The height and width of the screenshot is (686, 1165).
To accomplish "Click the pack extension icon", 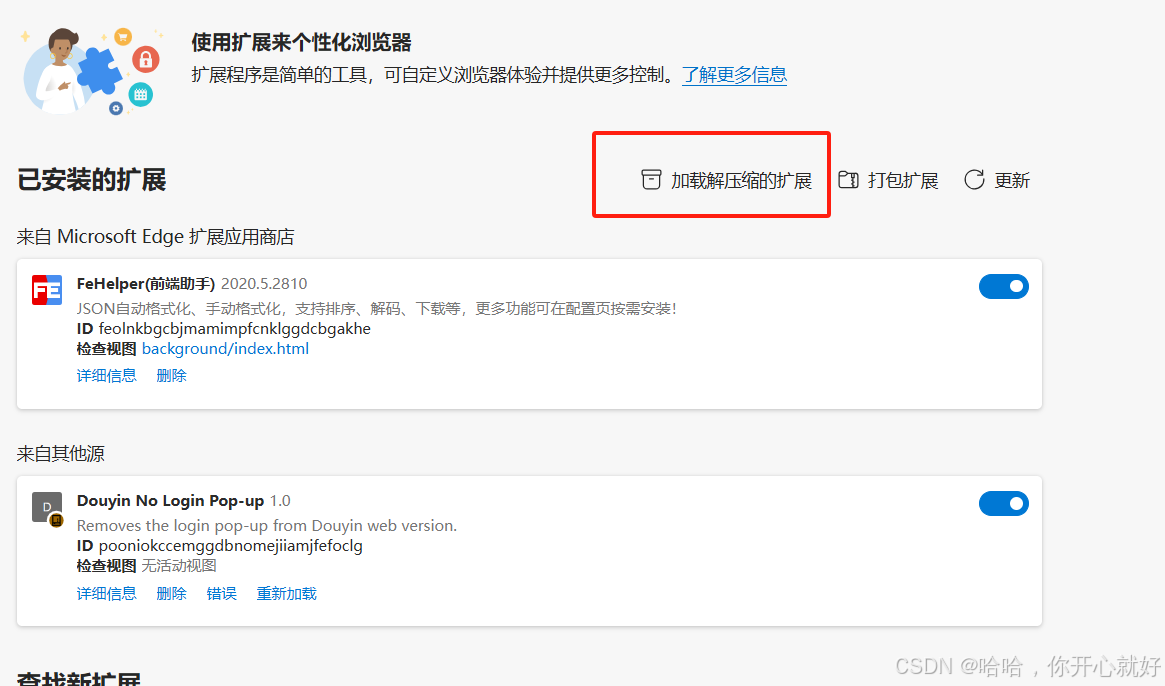I will (848, 180).
